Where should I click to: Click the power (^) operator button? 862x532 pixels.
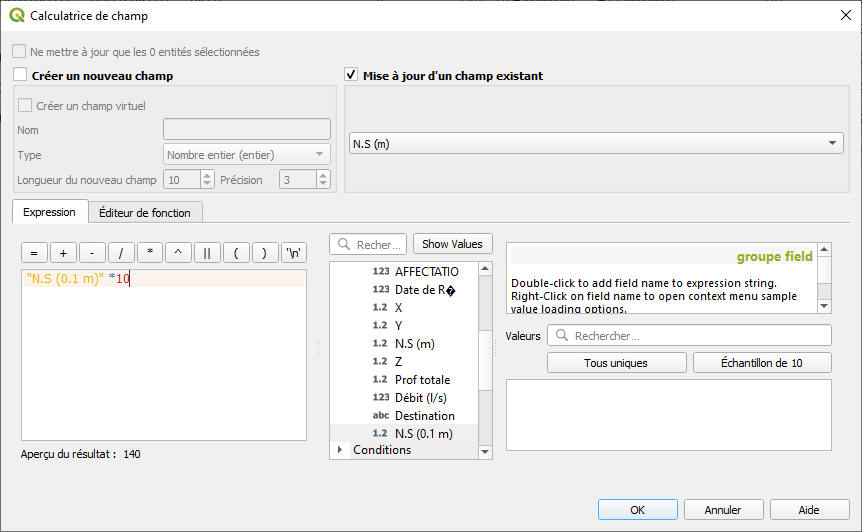coord(179,253)
